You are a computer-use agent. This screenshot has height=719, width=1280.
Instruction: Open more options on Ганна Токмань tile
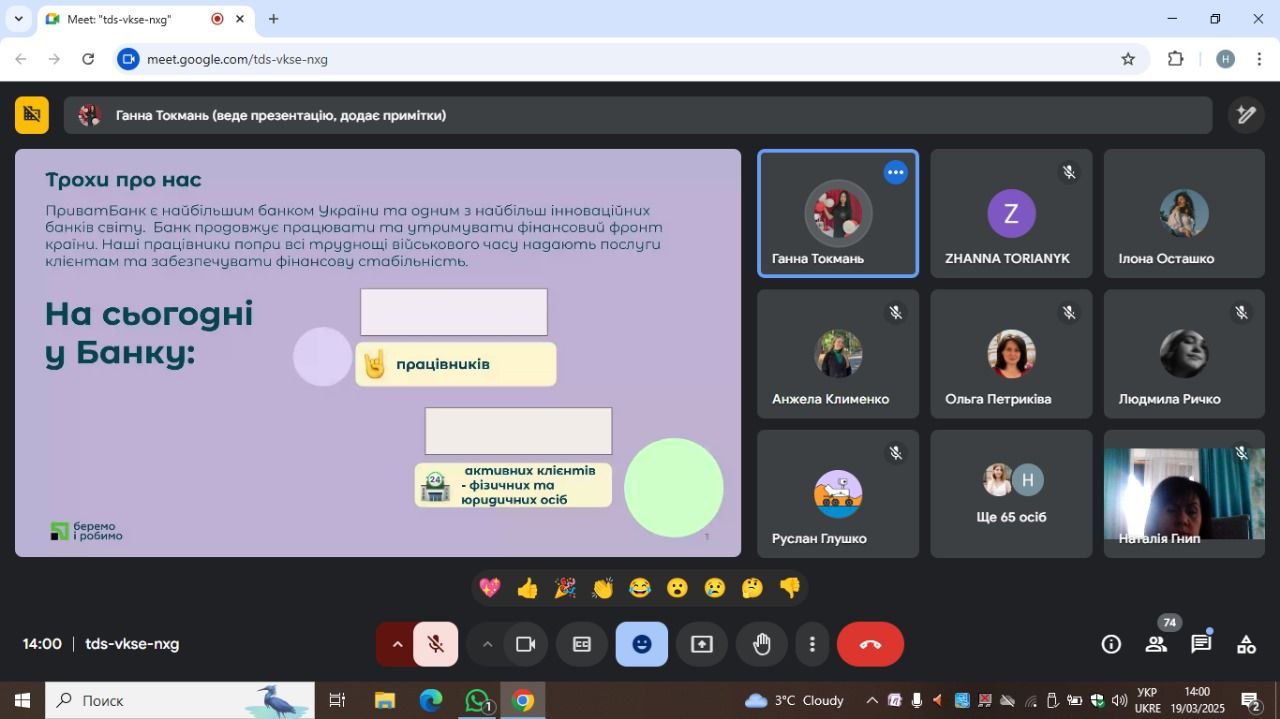pyautogui.click(x=895, y=173)
